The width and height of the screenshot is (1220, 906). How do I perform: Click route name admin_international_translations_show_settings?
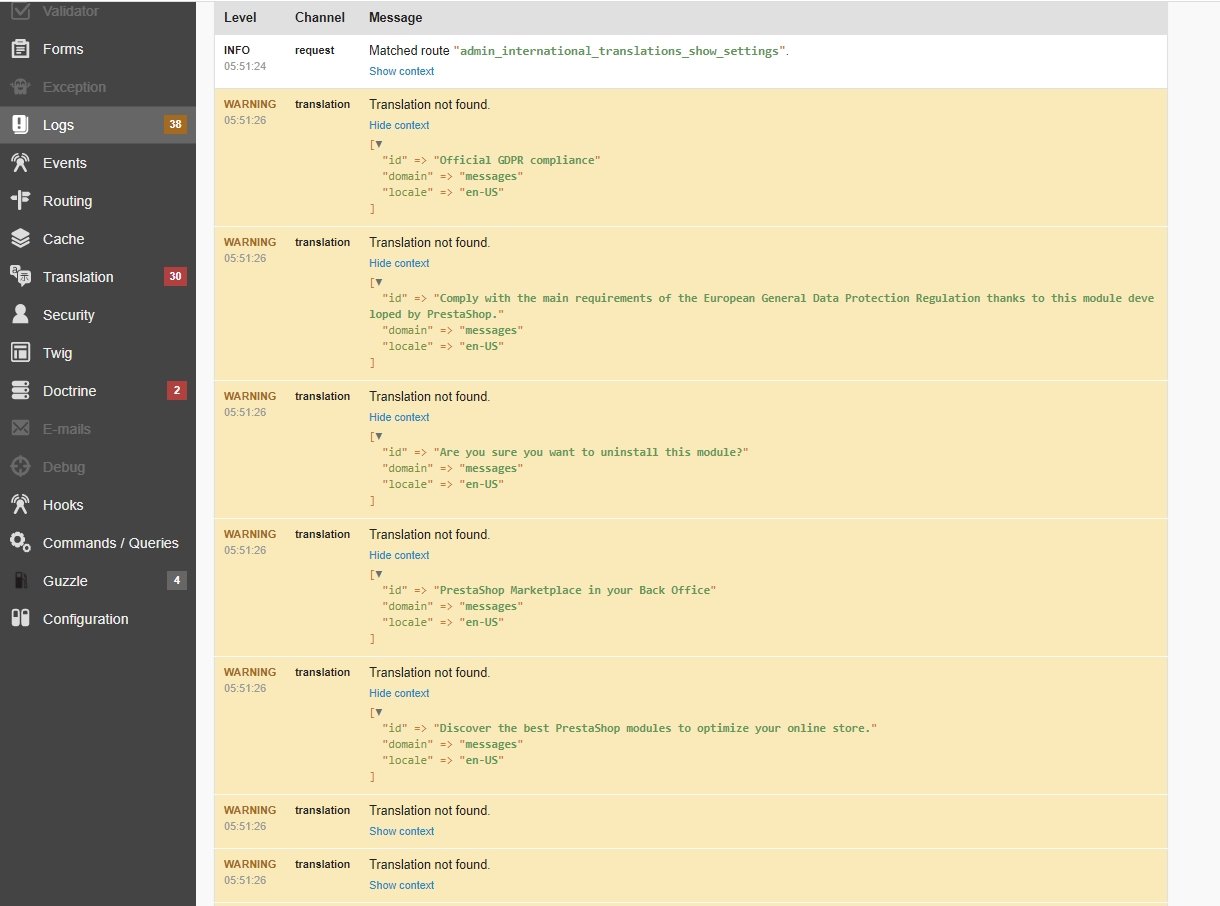[620, 51]
